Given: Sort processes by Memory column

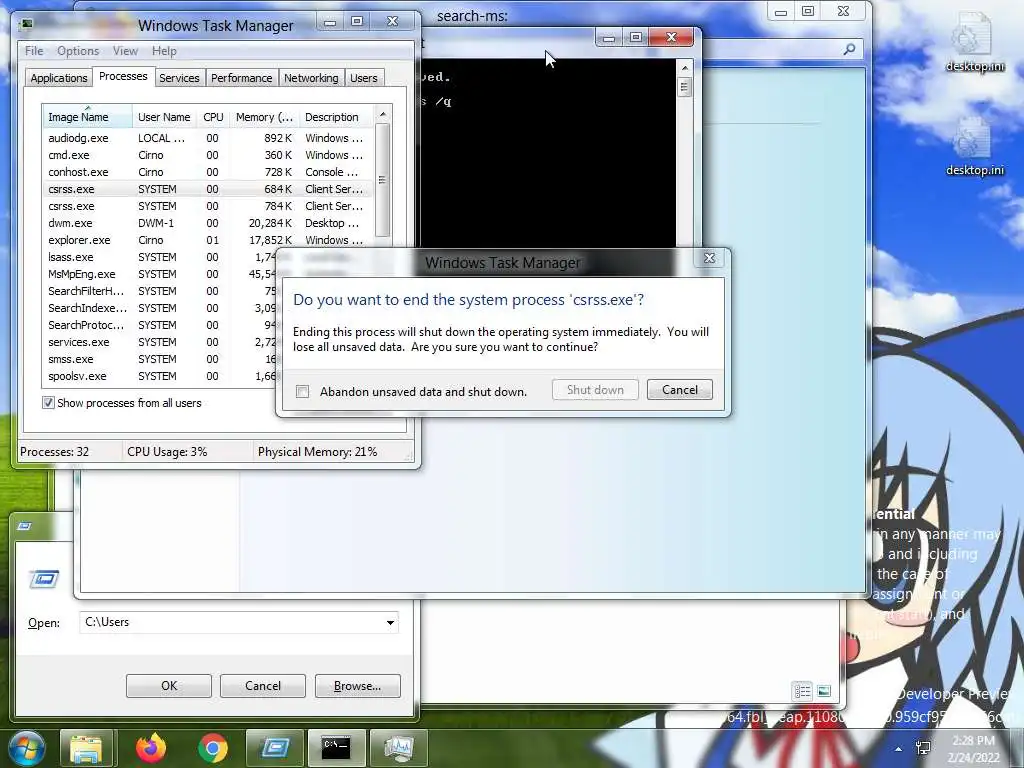Looking at the screenshot, I should click(264, 117).
